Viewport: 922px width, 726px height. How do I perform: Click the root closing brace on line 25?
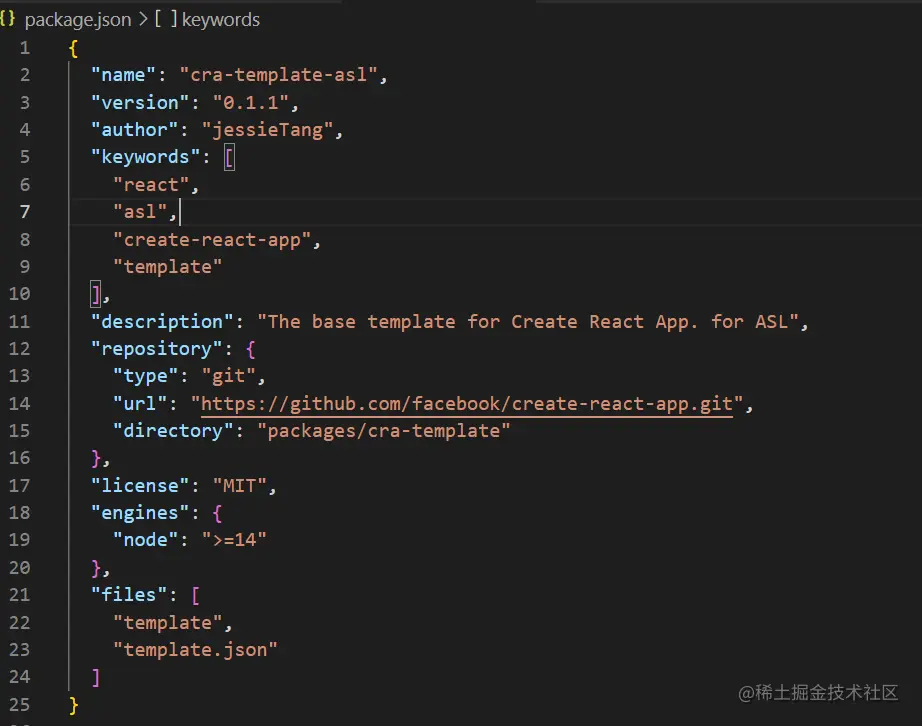[x=74, y=706]
